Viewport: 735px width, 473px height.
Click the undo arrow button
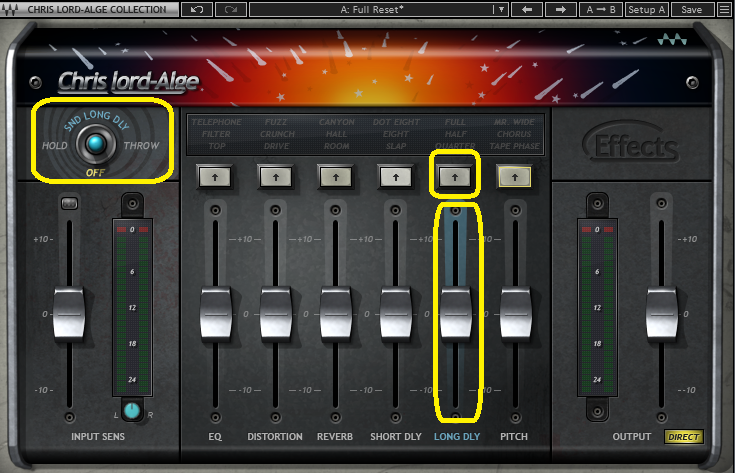tap(197, 10)
